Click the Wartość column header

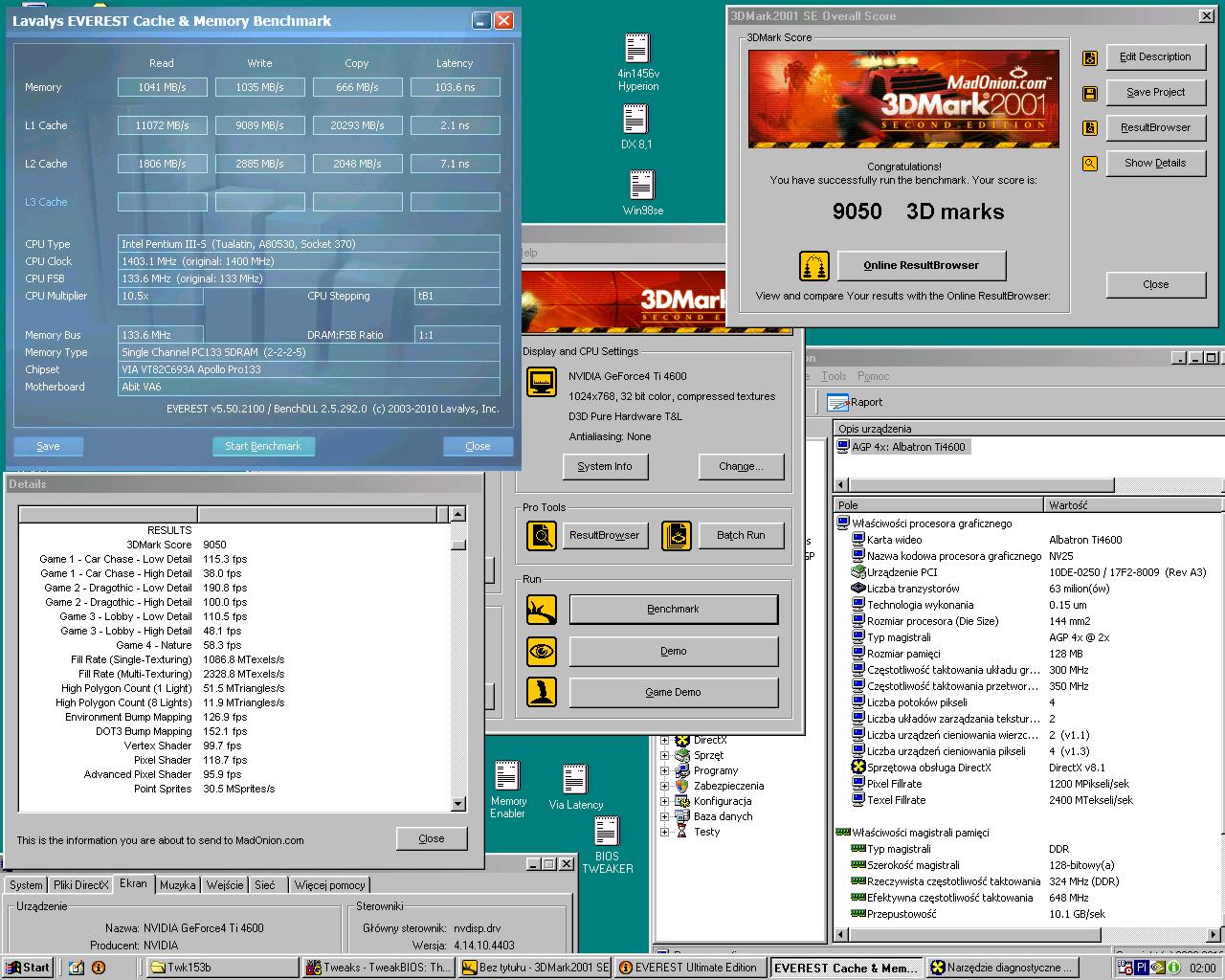tap(1134, 505)
